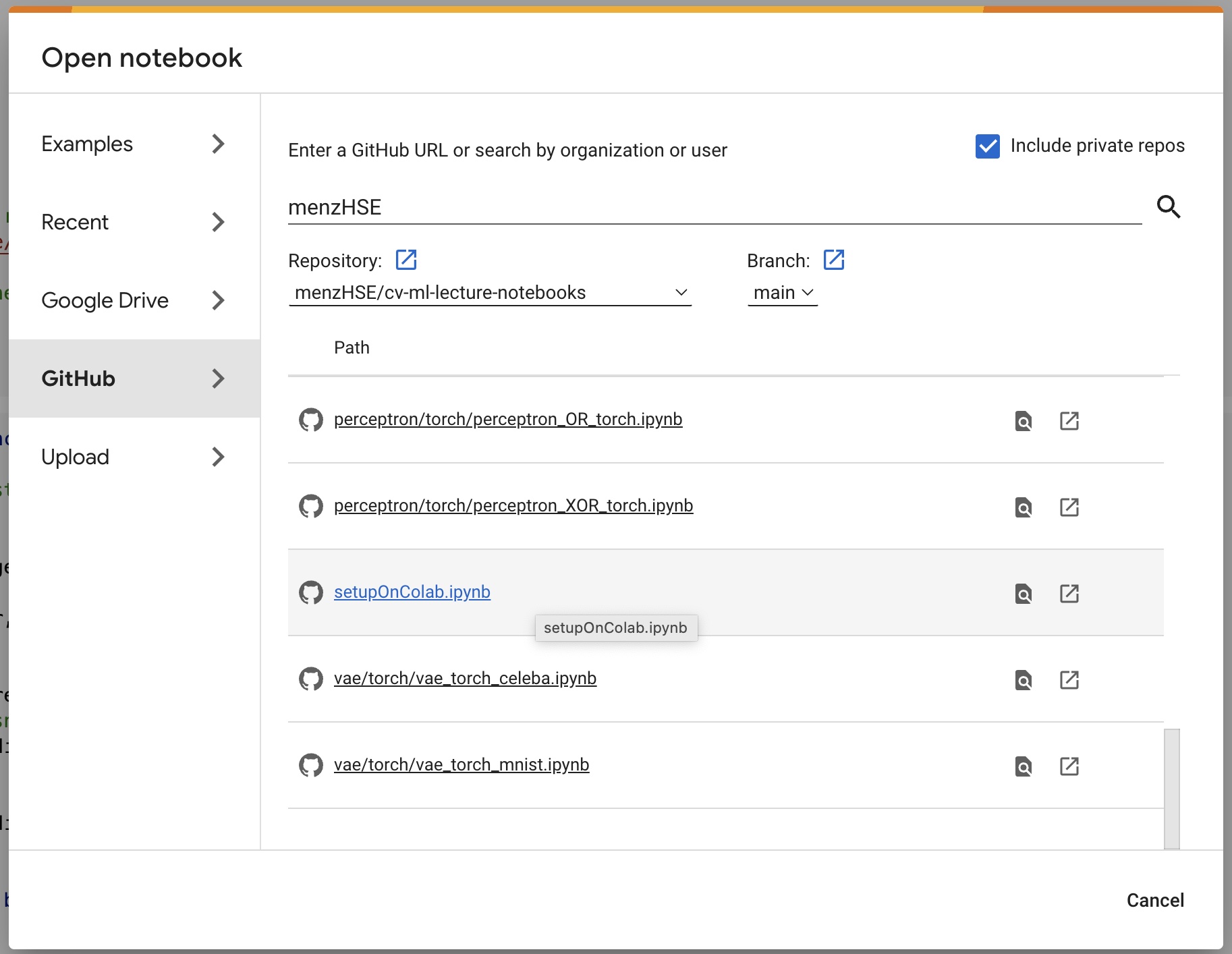The height and width of the screenshot is (954, 1232).
Task: Preview perceptron_XOR_torch.ipynb with file-search icon
Action: [x=1024, y=507]
